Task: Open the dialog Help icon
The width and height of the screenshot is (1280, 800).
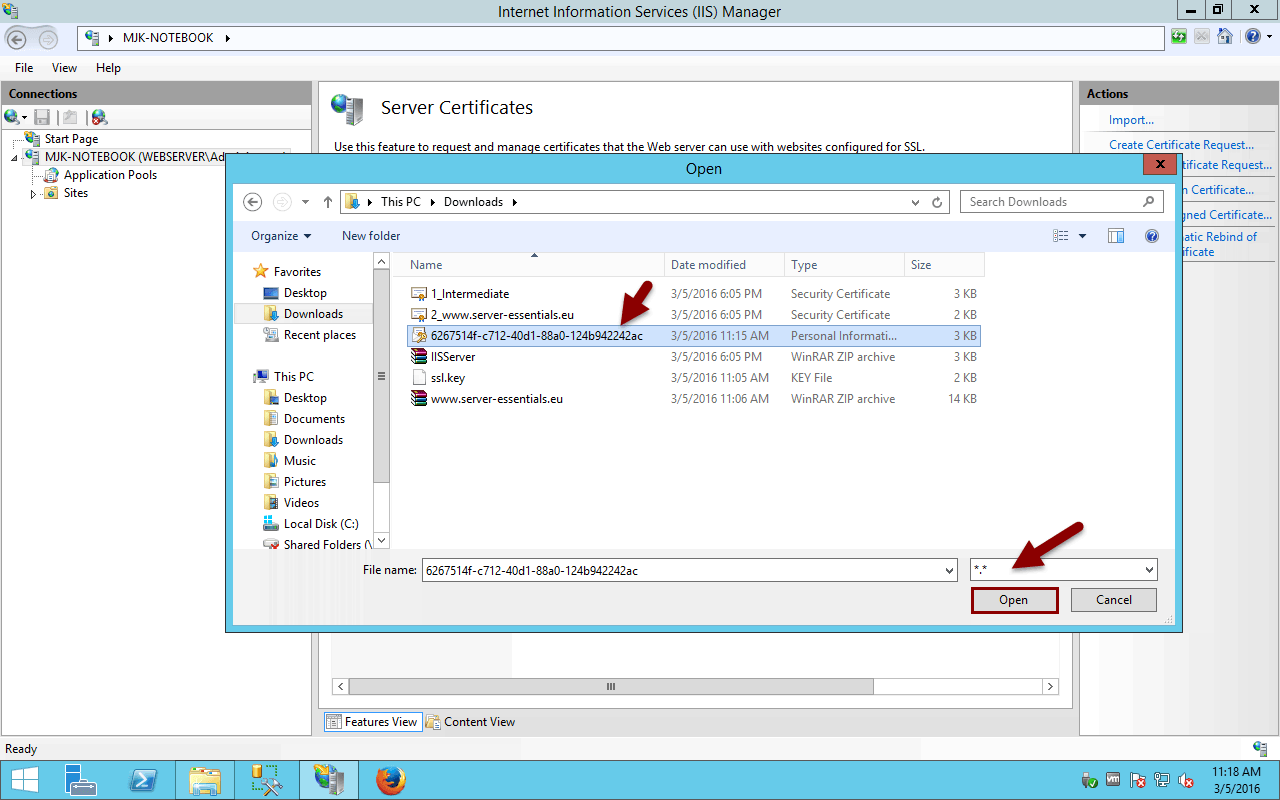Action: pyautogui.click(x=1152, y=236)
